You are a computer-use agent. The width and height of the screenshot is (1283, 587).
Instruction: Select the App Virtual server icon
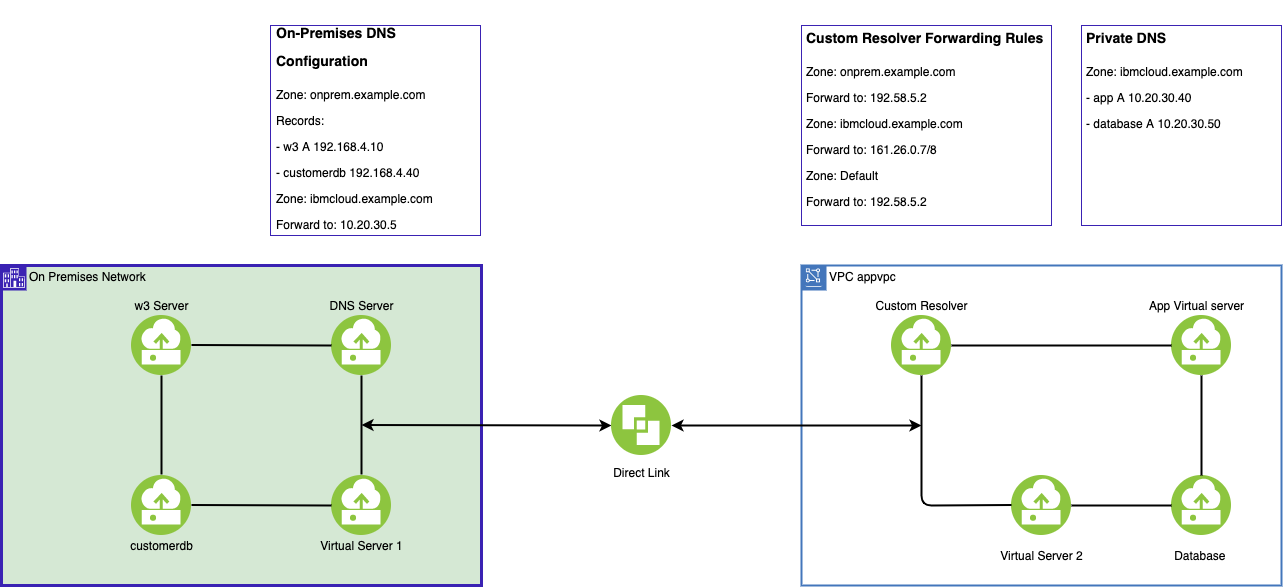(1200, 344)
